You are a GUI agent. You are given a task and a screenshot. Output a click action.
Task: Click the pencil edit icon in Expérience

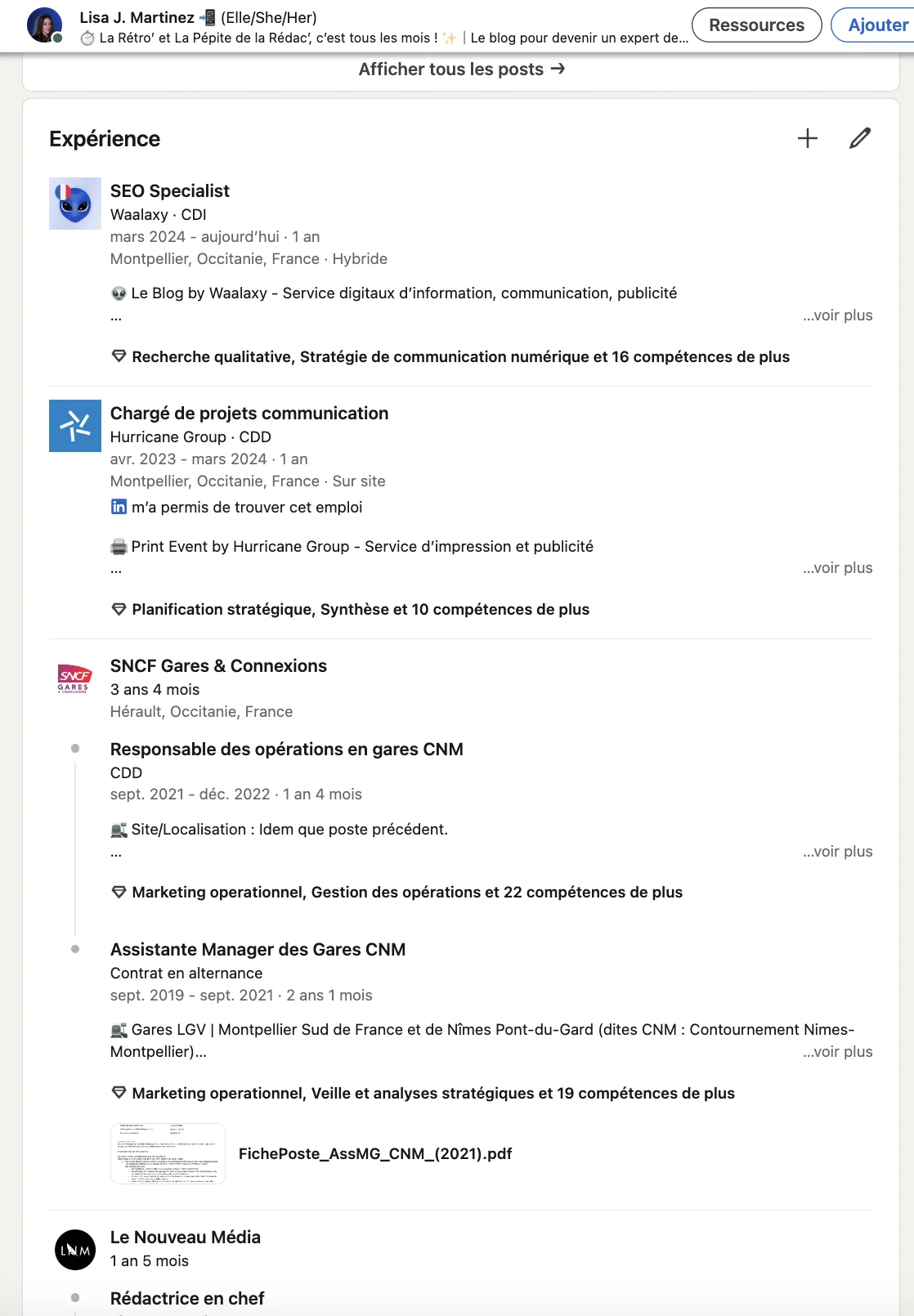coord(860,138)
